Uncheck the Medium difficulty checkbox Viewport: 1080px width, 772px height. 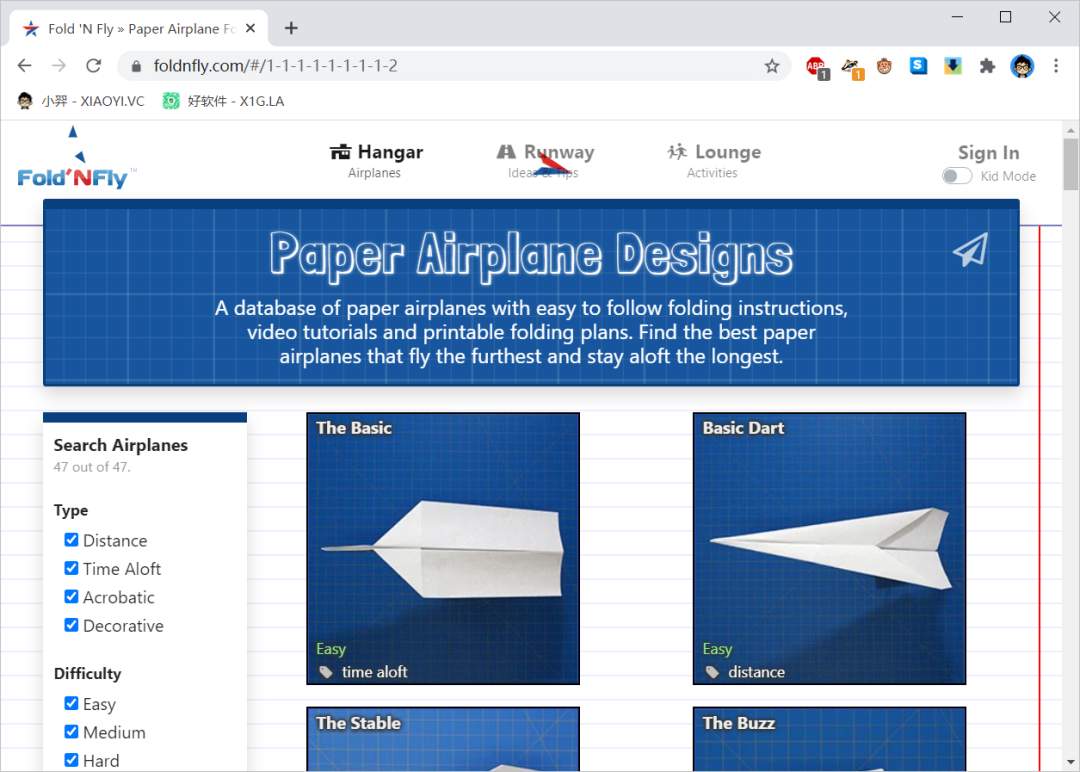tap(71, 732)
